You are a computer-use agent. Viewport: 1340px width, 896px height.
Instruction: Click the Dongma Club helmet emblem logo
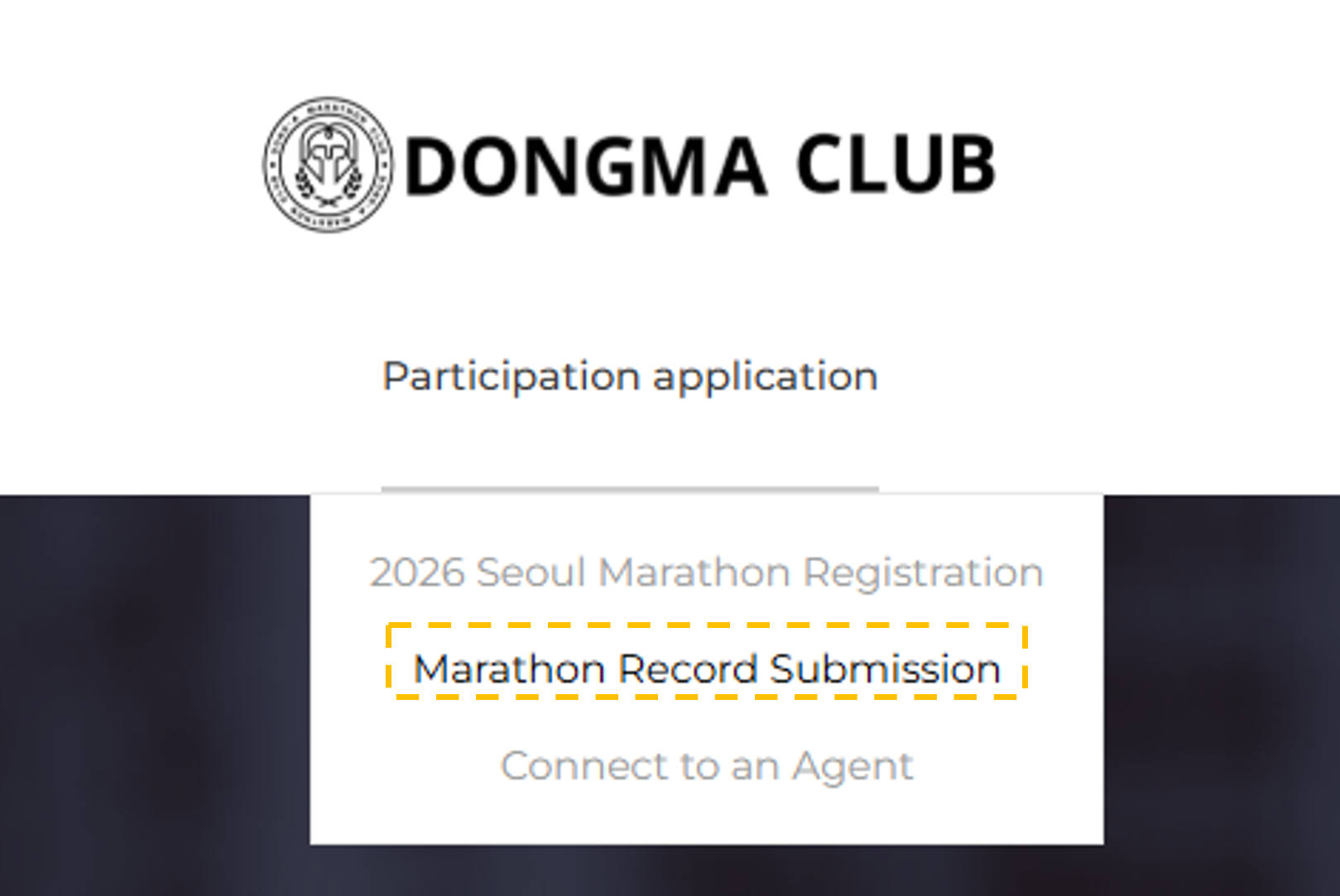(x=329, y=165)
